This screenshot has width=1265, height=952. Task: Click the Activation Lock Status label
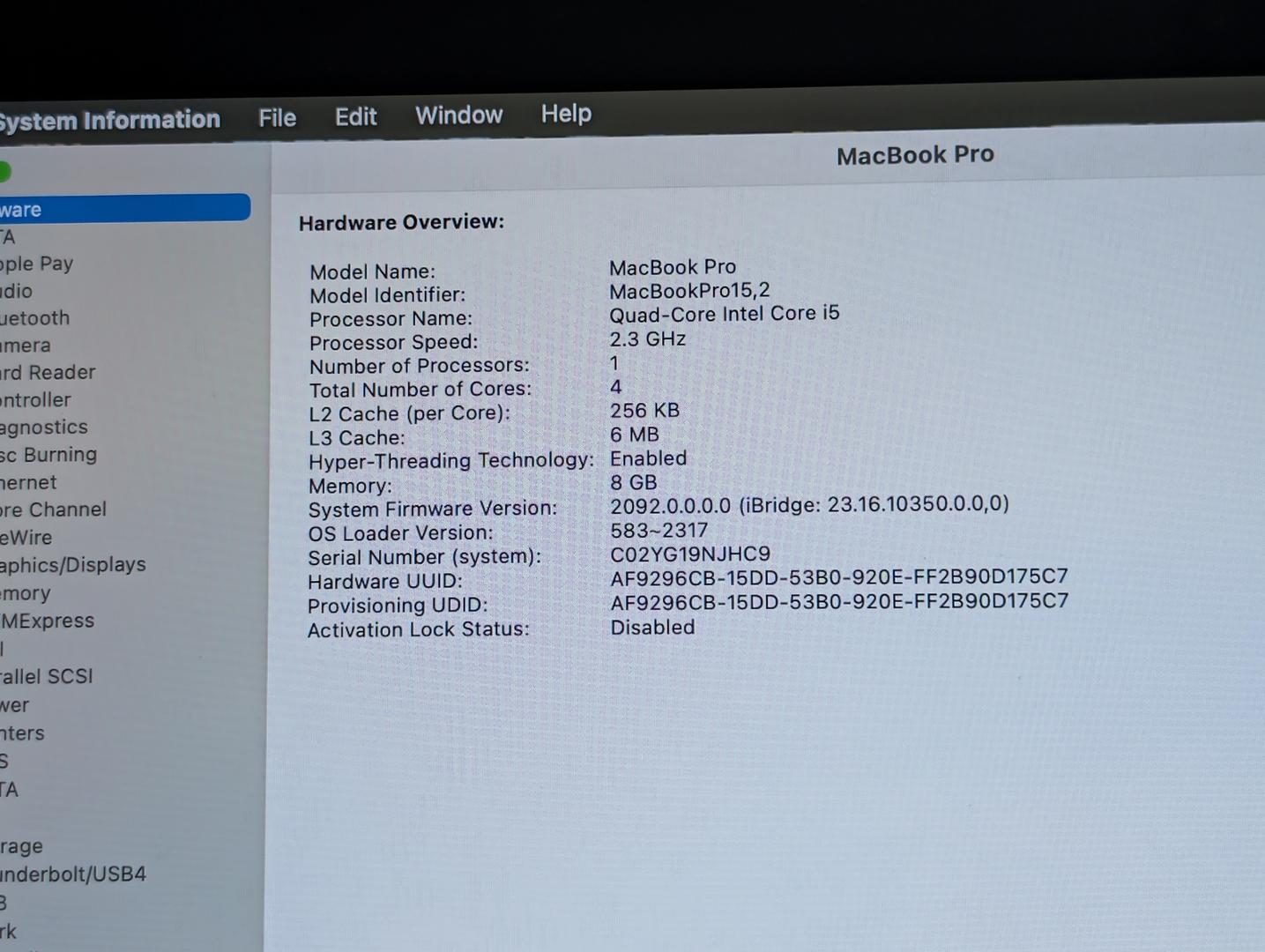pyautogui.click(x=418, y=629)
